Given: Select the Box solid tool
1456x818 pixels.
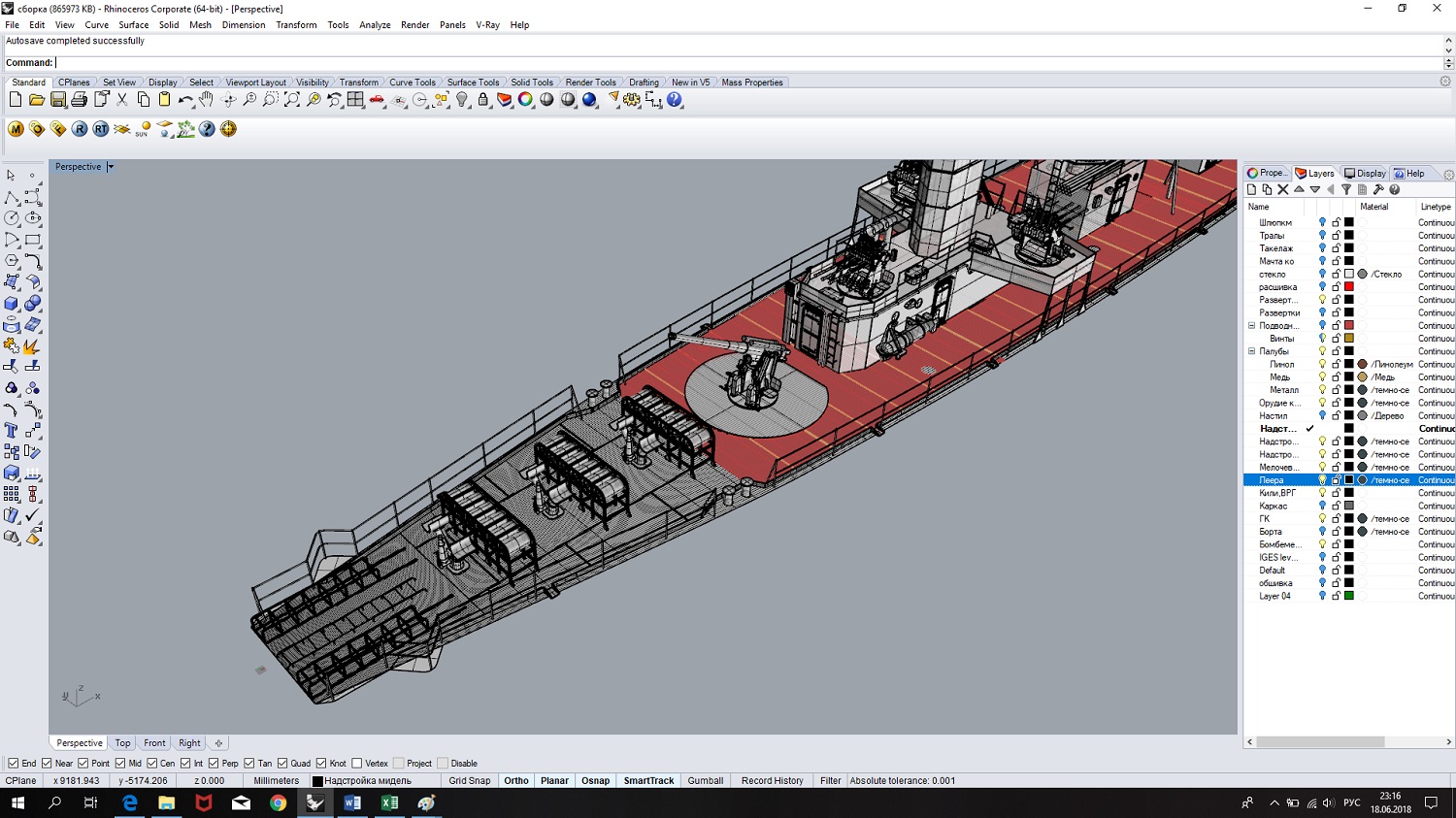Looking at the screenshot, I should [12, 304].
